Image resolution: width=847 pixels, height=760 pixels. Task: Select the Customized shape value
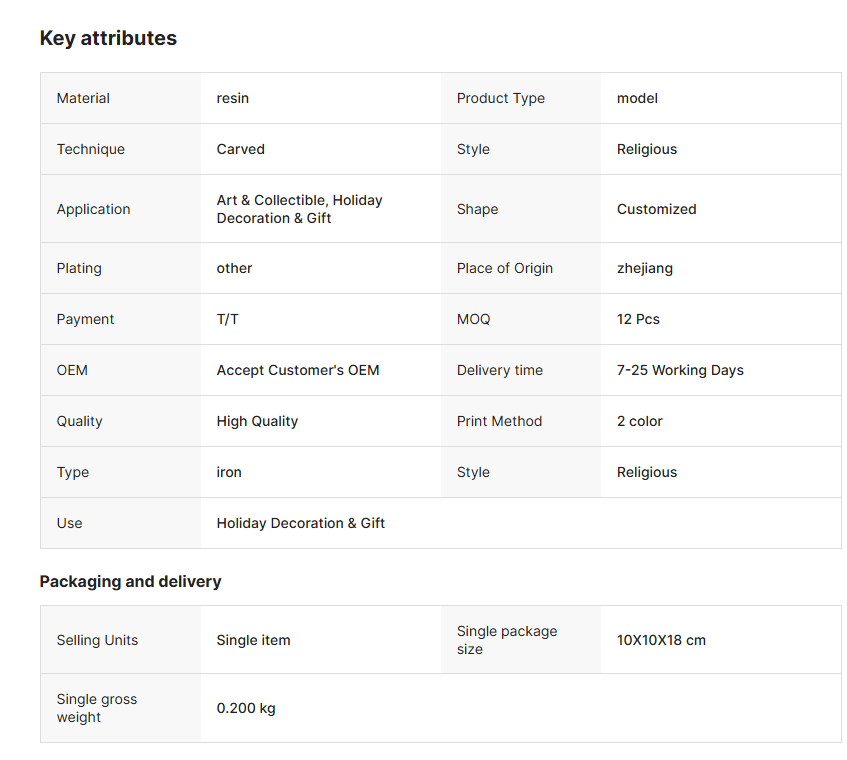[657, 209]
